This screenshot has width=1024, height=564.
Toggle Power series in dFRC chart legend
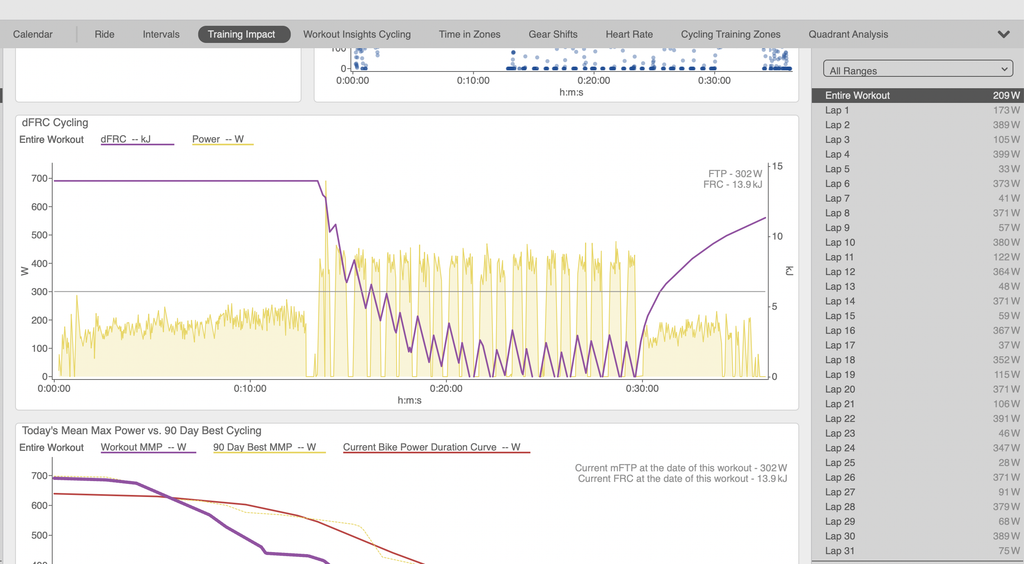pyautogui.click(x=222, y=139)
